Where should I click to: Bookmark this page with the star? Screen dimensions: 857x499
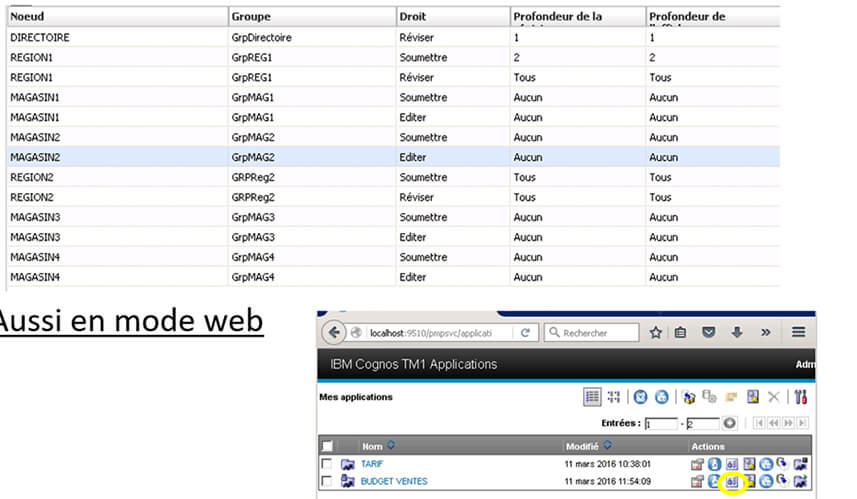655,332
